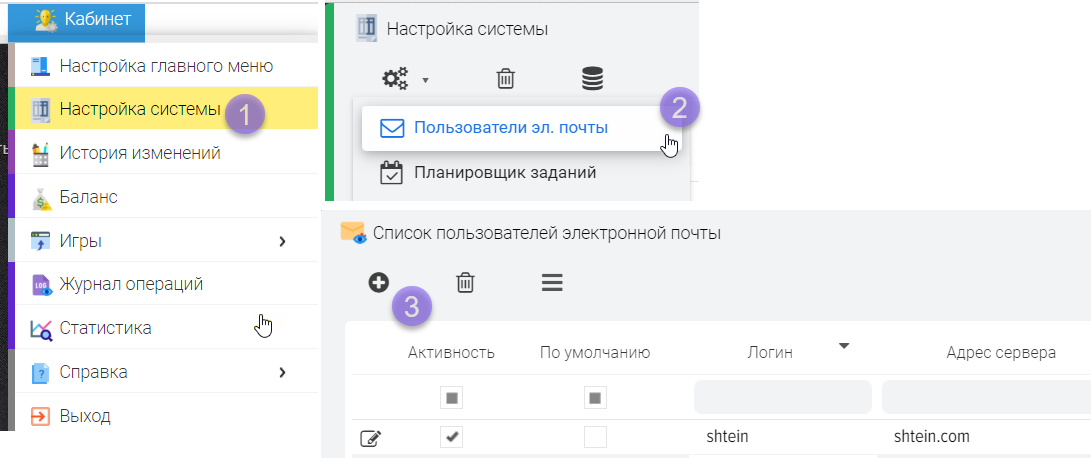Expand the Игры submenu
Viewport: 1091px width, 458px height.
tap(282, 241)
